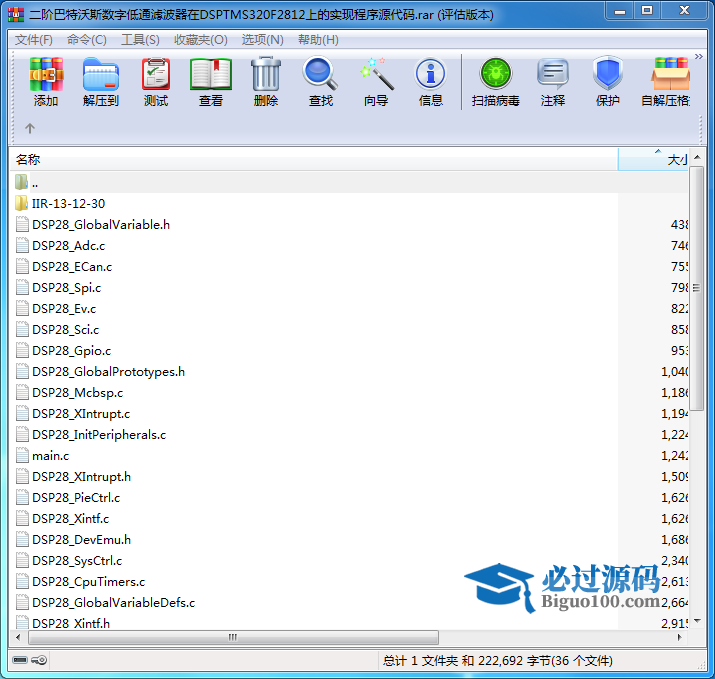Click the drive icon in the status bar

[20, 660]
